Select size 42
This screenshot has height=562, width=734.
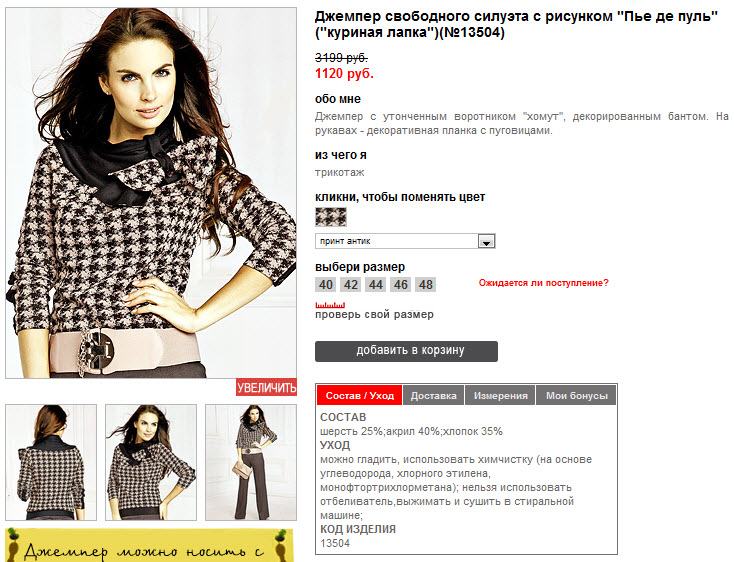click(x=351, y=285)
